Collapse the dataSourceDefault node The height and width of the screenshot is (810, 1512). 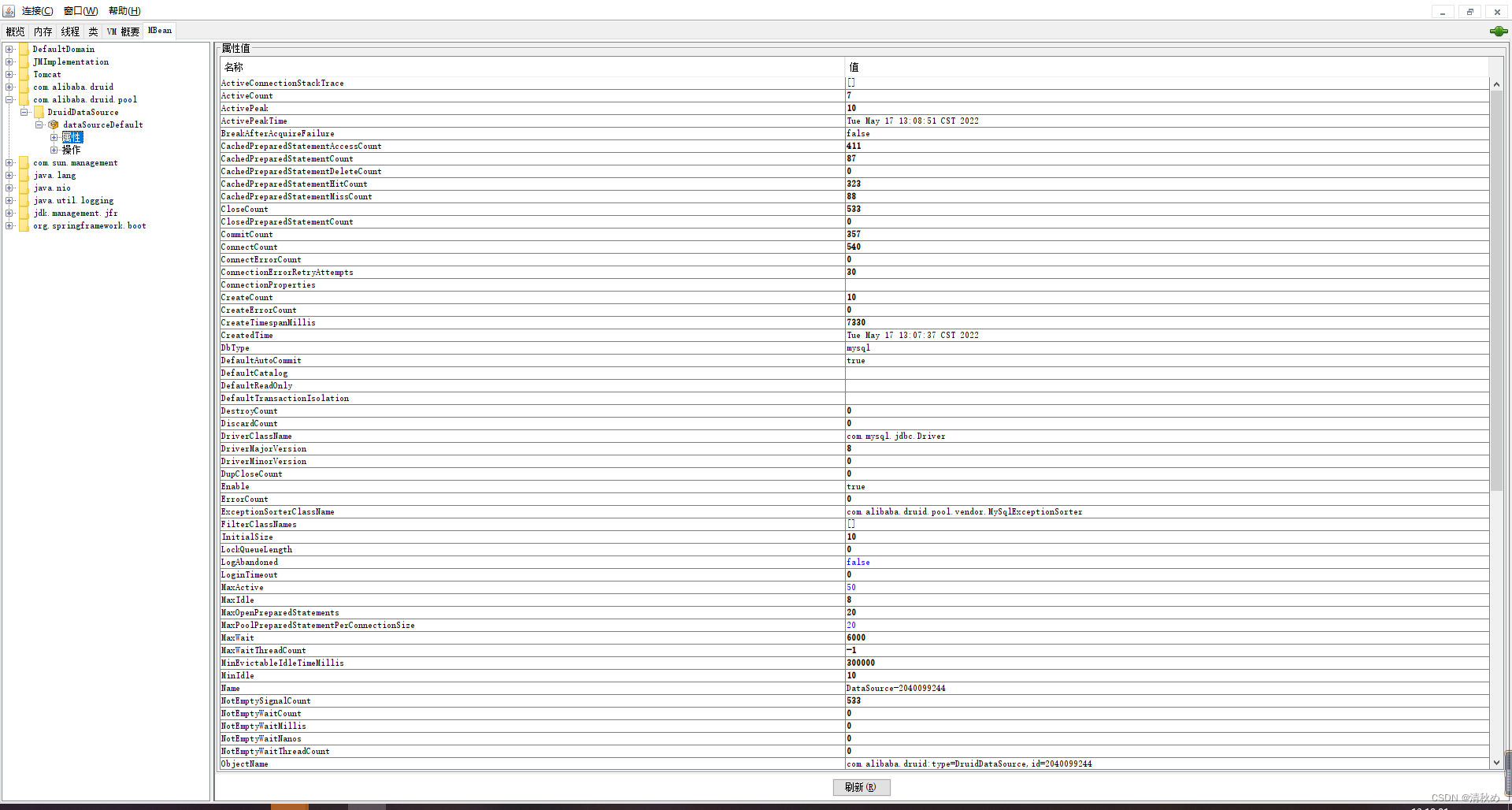(39, 124)
